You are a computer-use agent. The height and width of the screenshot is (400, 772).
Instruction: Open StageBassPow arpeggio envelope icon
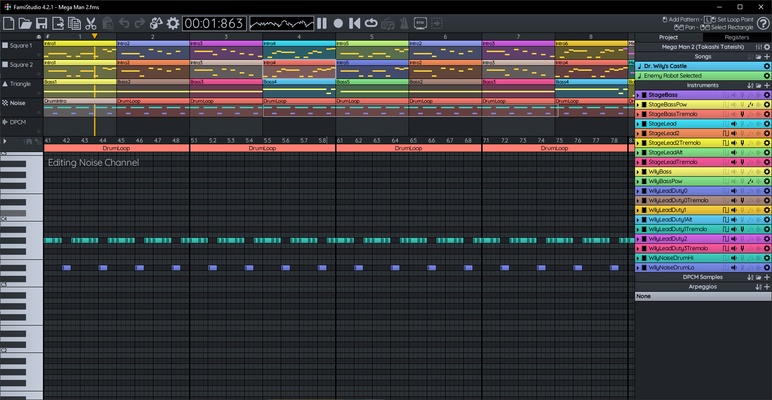click(x=750, y=104)
